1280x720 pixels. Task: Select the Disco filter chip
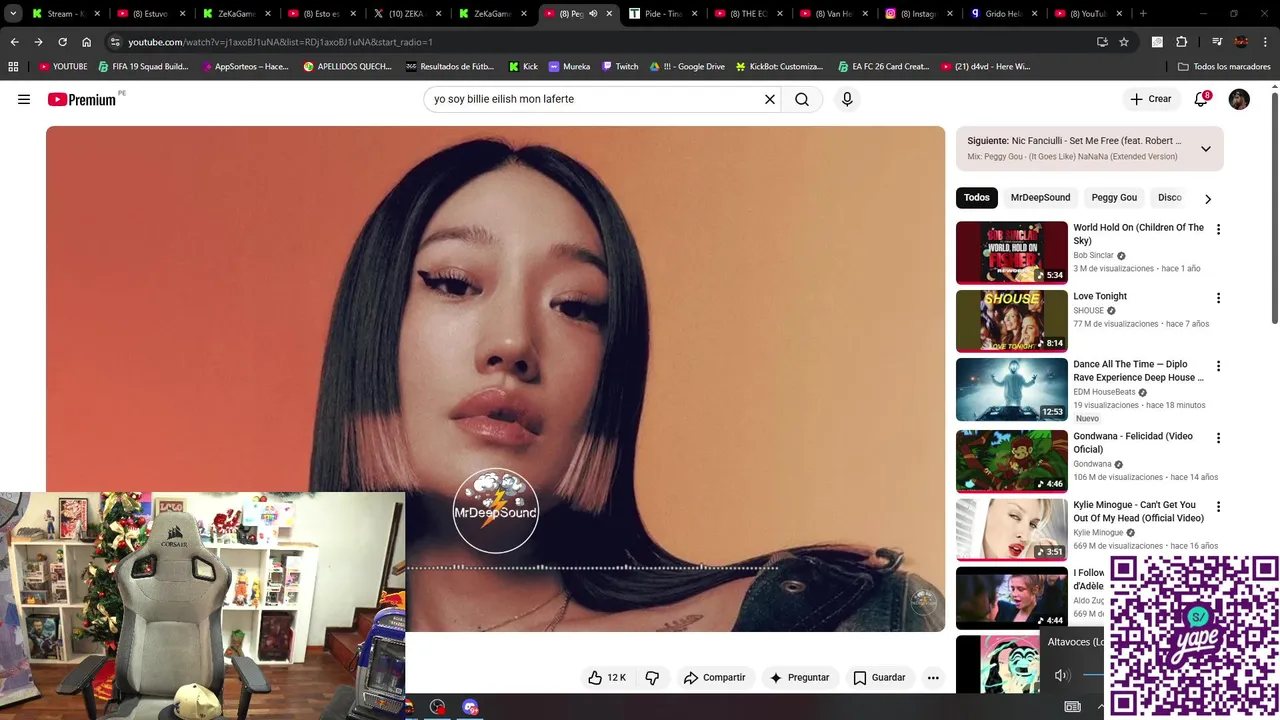pyautogui.click(x=1170, y=198)
